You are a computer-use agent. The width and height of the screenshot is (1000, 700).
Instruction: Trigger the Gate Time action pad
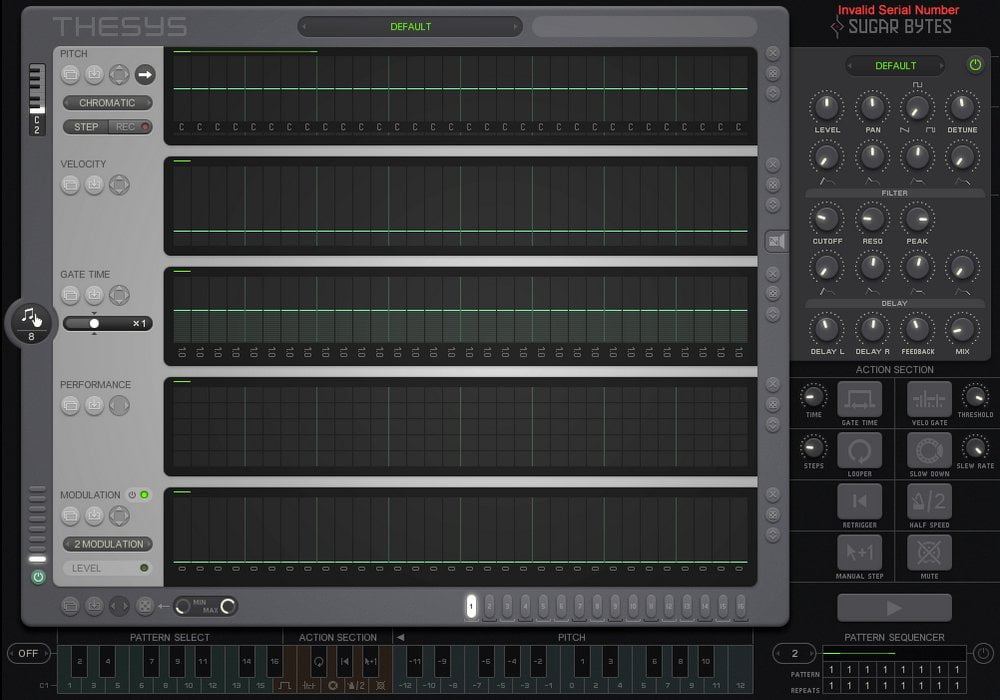(x=860, y=400)
